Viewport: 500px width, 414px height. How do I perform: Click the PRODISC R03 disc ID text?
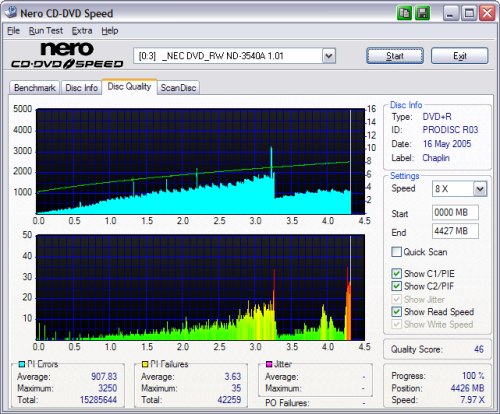450,130
